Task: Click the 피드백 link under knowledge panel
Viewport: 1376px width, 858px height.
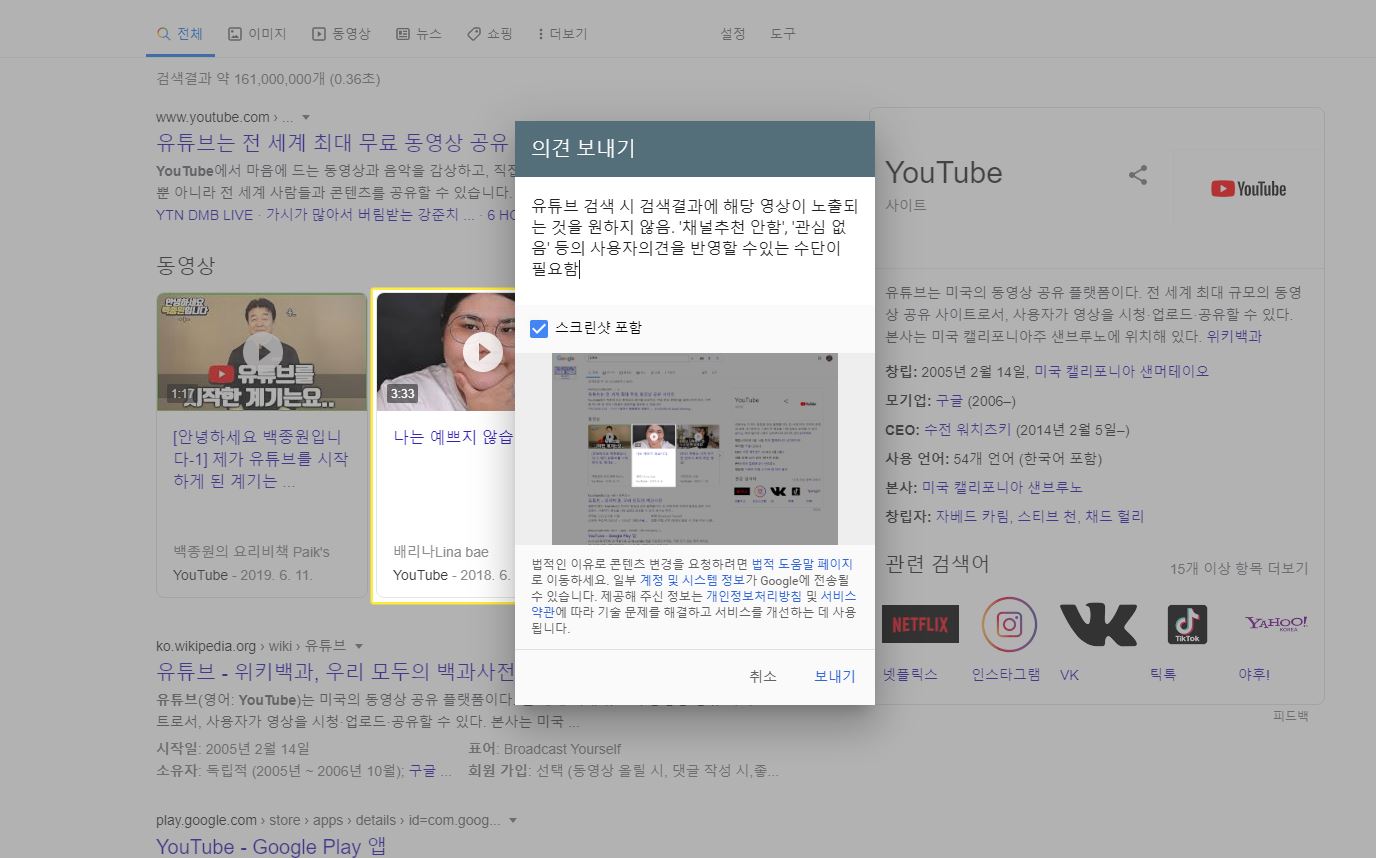Action: coord(1290,716)
